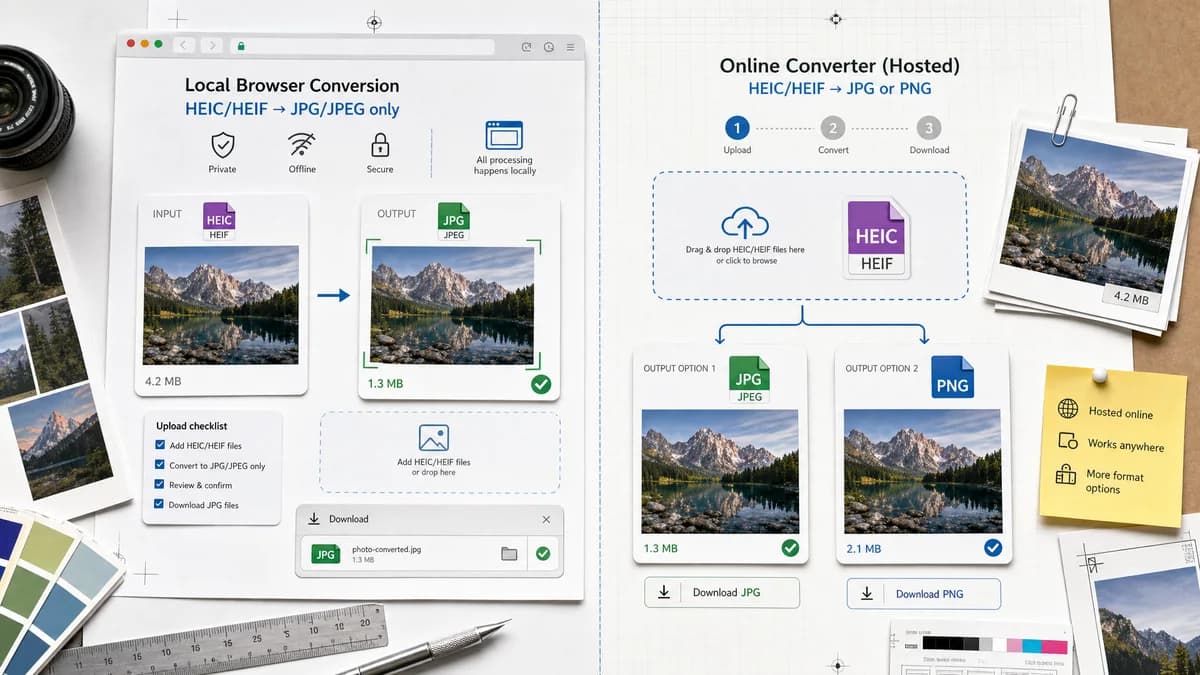Screen dimensions: 1200x675
Task: Click the picture icon in Add files dropzone
Action: pyautogui.click(x=434, y=438)
